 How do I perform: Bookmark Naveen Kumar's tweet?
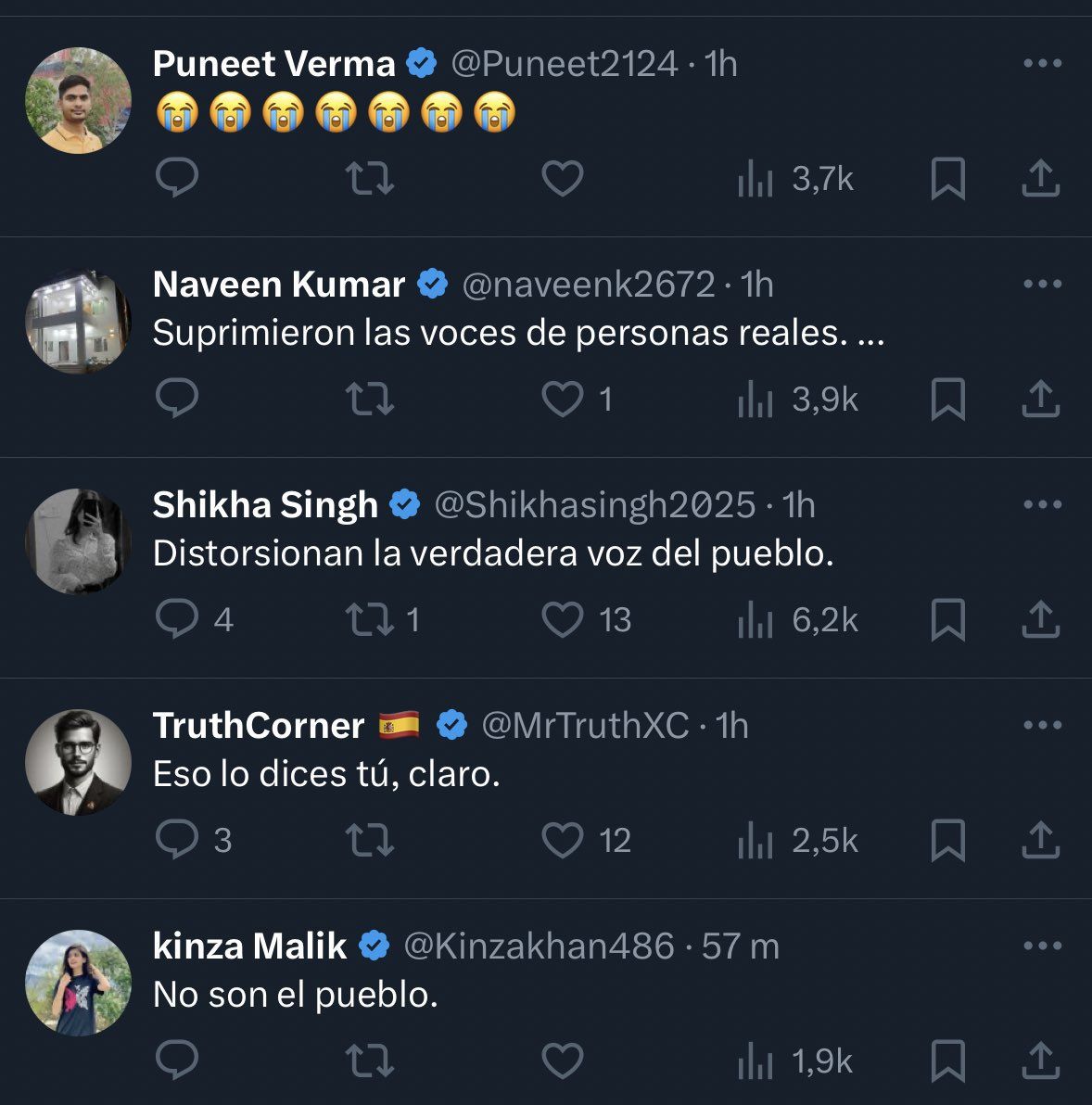coord(947,399)
